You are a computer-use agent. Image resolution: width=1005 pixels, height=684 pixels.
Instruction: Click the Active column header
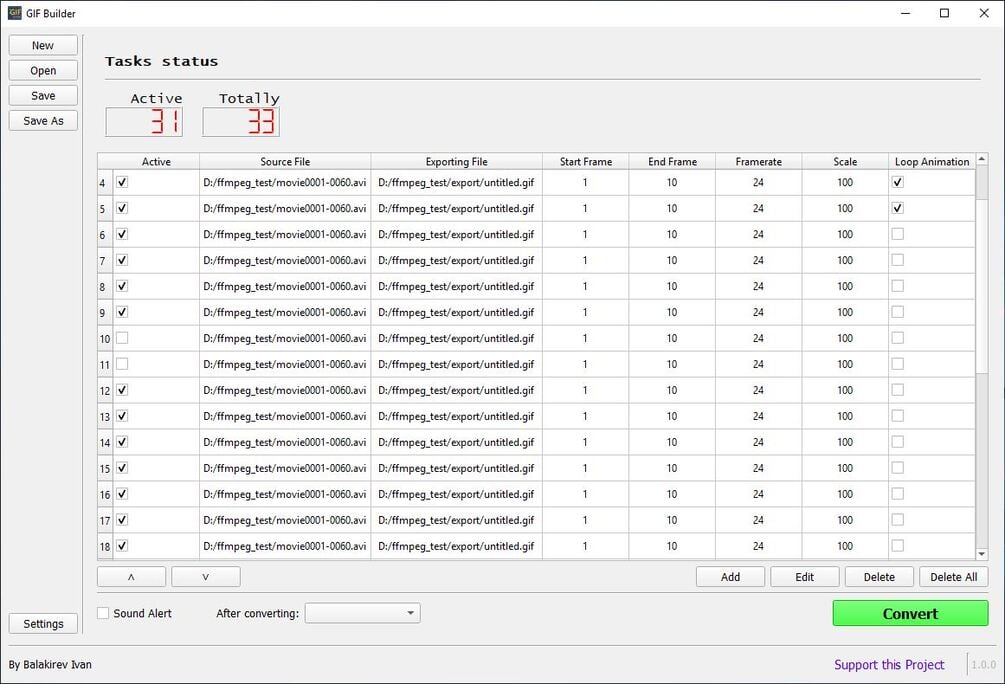(x=156, y=162)
